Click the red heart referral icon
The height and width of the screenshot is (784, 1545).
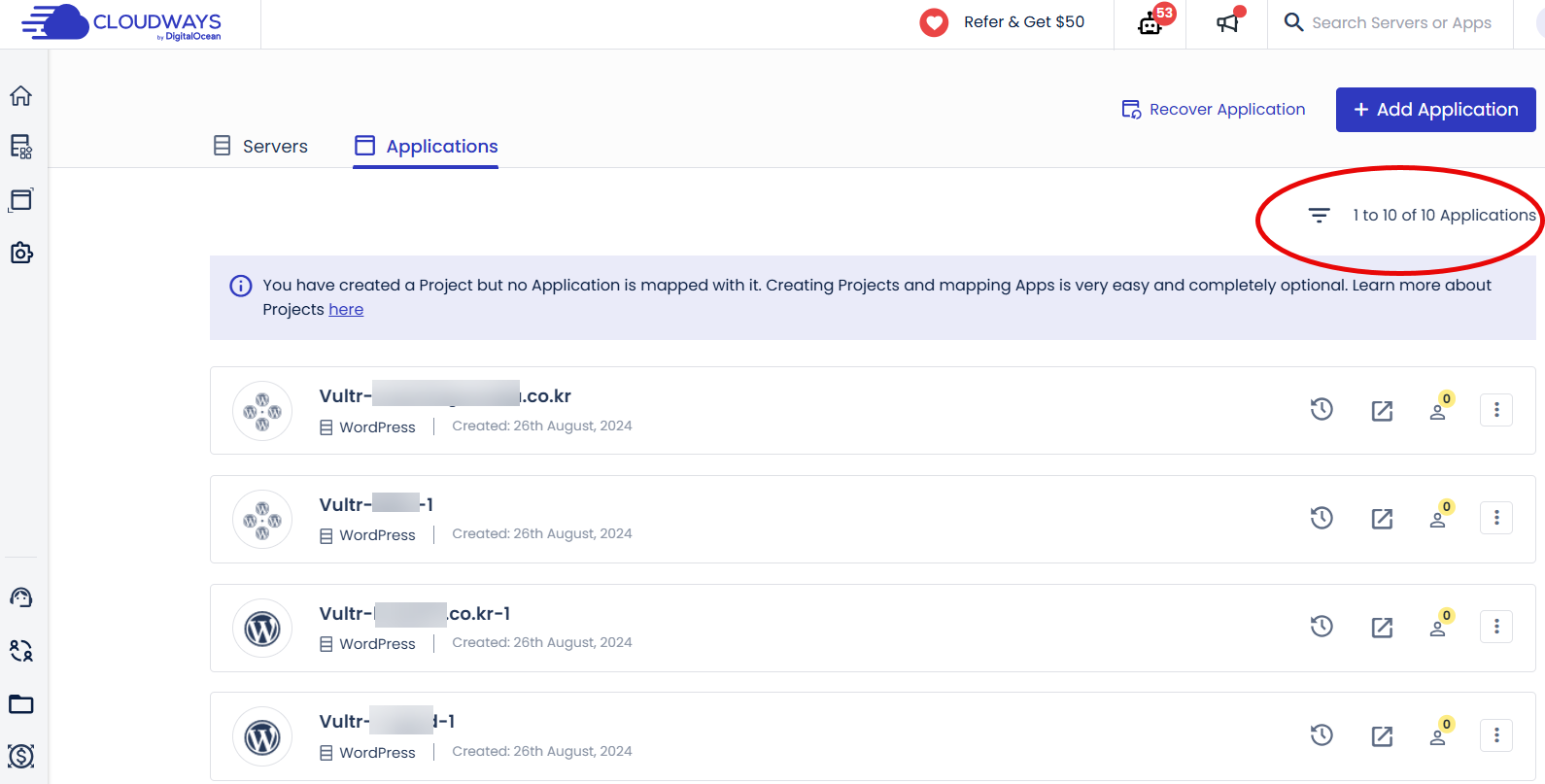tap(934, 22)
